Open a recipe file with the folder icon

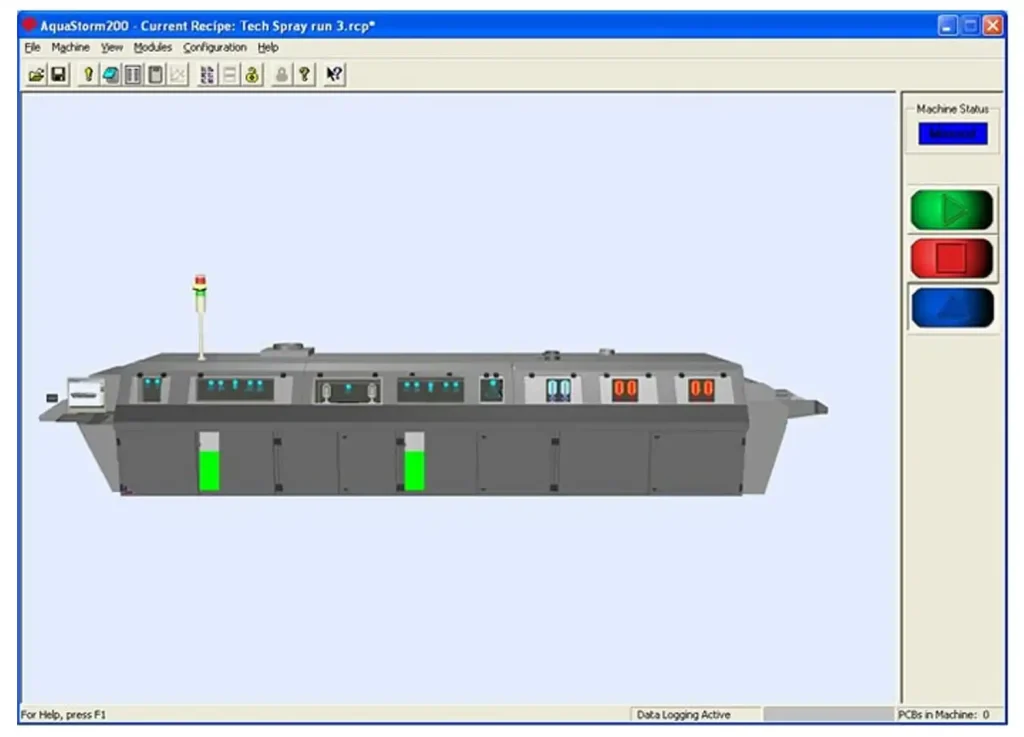pyautogui.click(x=37, y=75)
